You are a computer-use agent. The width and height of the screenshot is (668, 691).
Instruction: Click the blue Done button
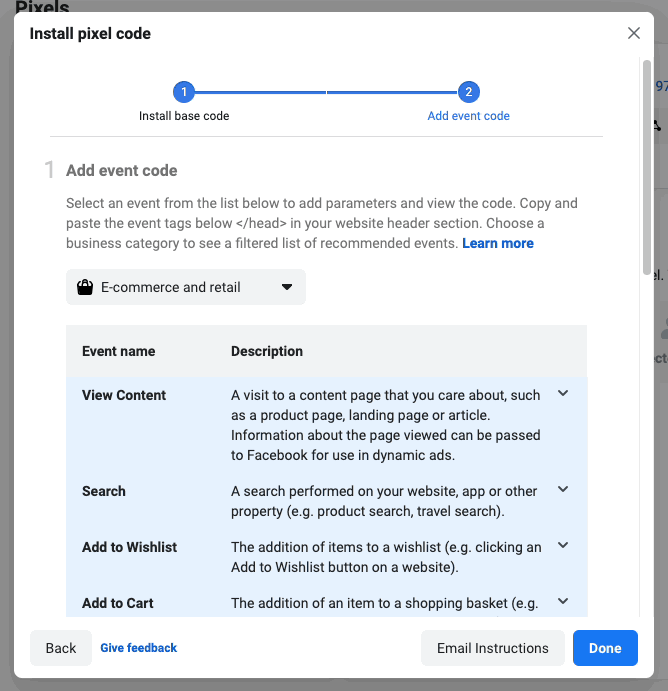click(605, 648)
